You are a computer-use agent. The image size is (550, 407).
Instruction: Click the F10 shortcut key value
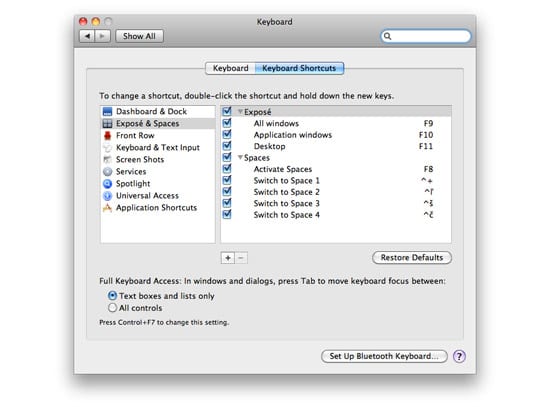point(426,135)
